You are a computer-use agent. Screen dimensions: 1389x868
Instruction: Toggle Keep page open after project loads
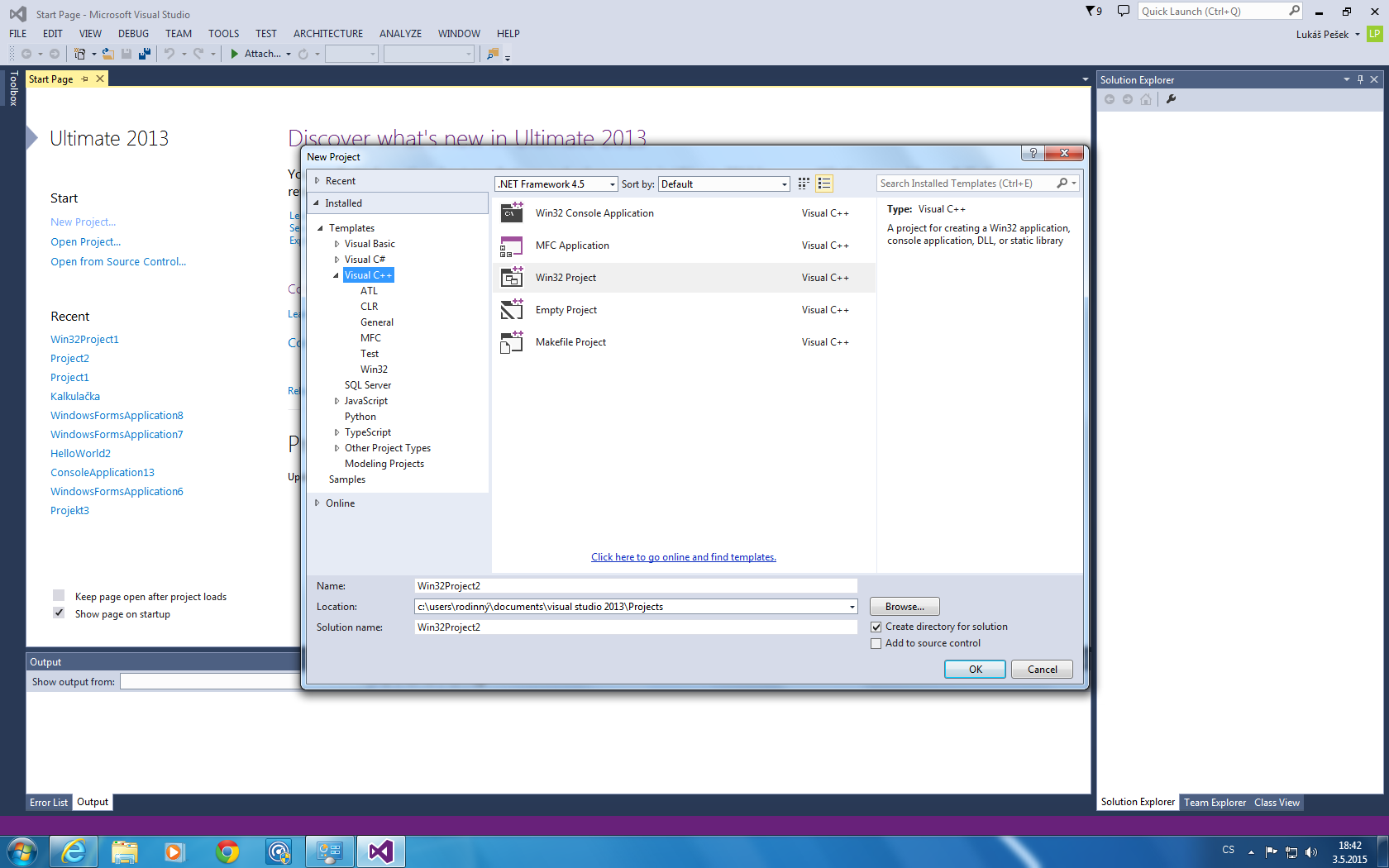click(x=59, y=596)
